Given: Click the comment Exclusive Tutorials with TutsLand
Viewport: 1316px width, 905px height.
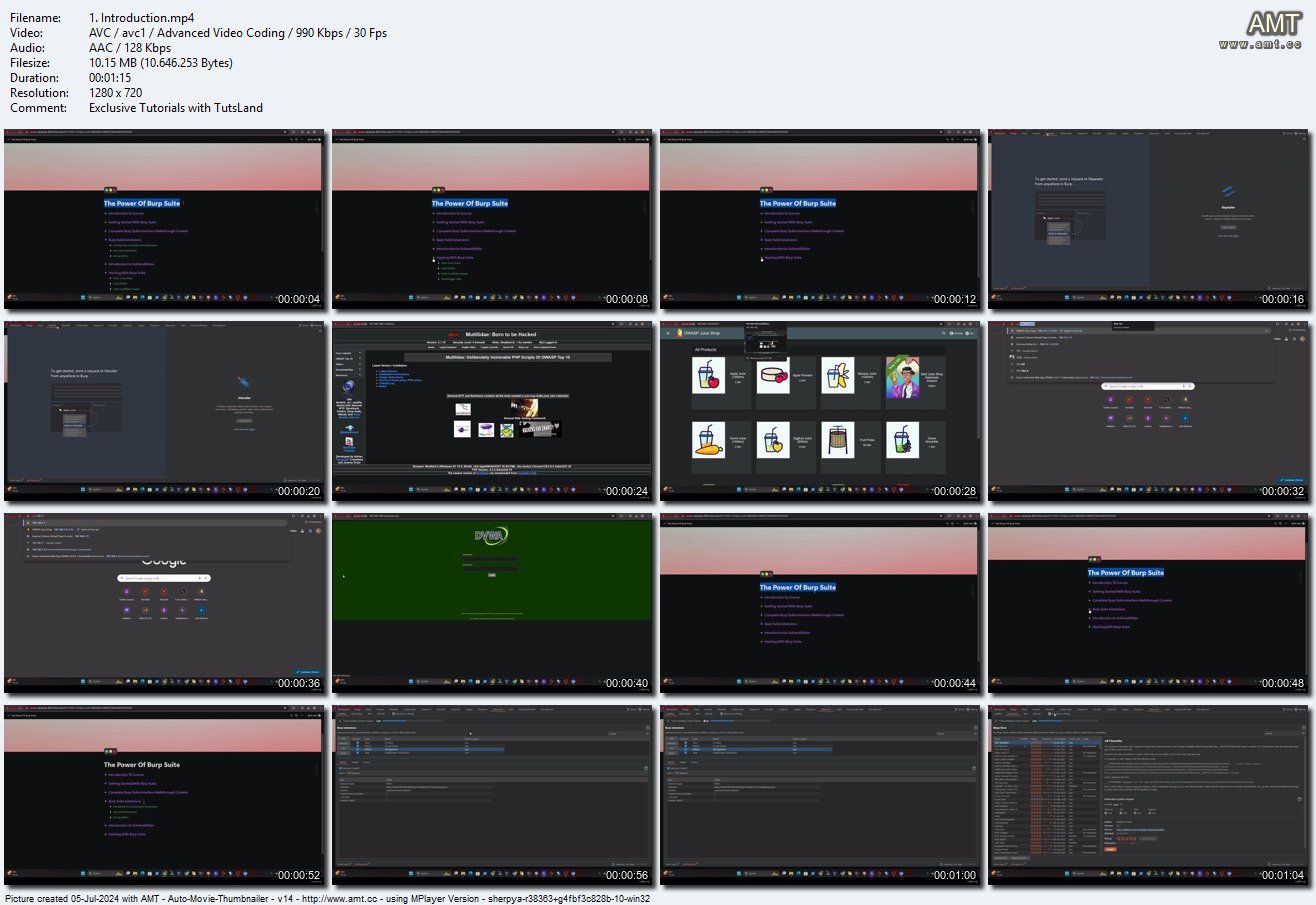Looking at the screenshot, I should coord(176,108).
